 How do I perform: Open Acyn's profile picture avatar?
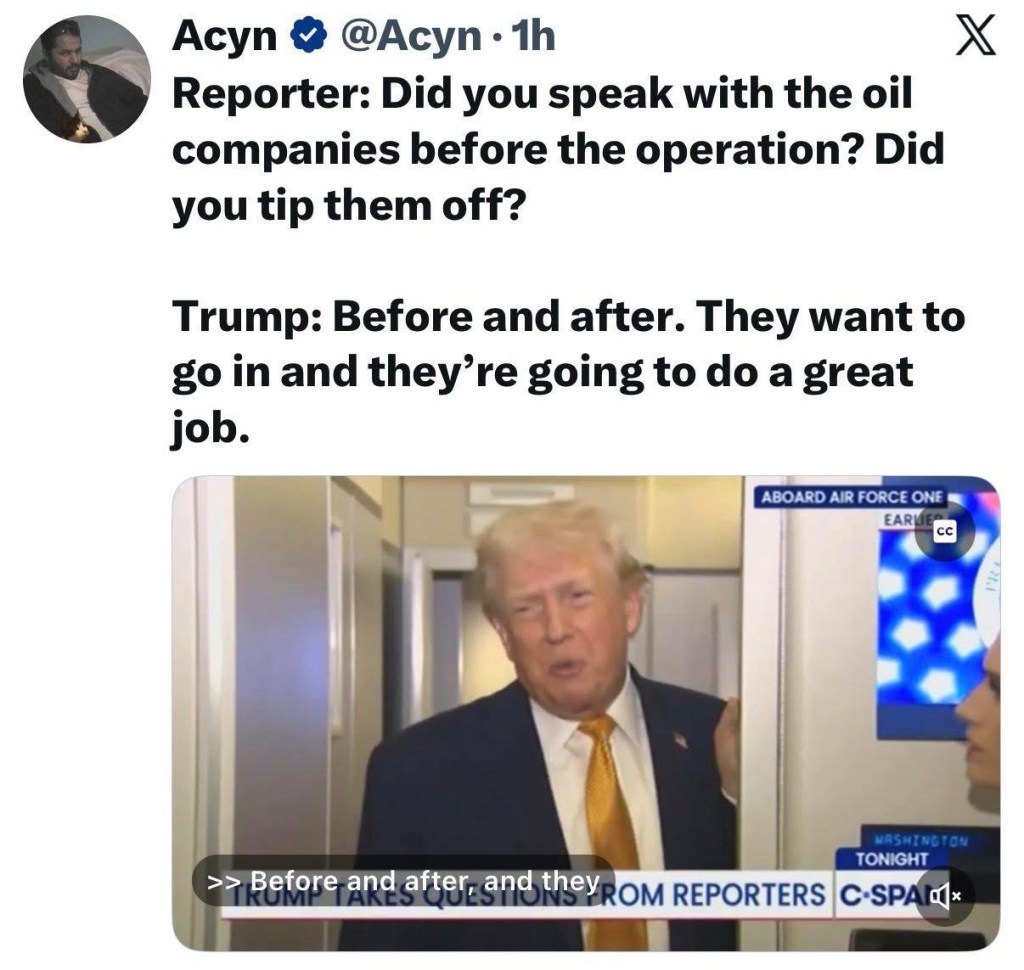coord(86,79)
